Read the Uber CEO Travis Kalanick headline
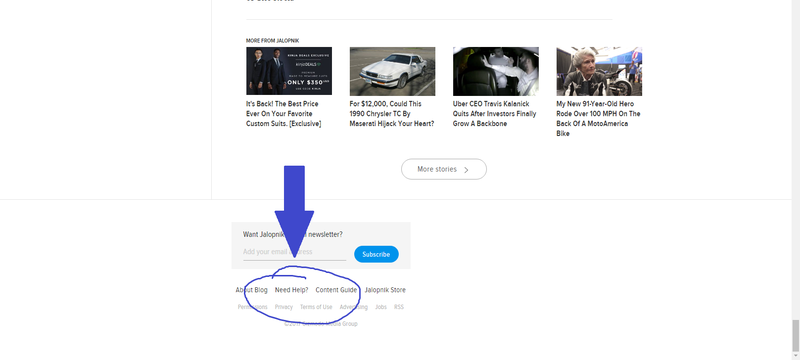Image resolution: width=800 pixels, height=360 pixels. (x=494, y=114)
